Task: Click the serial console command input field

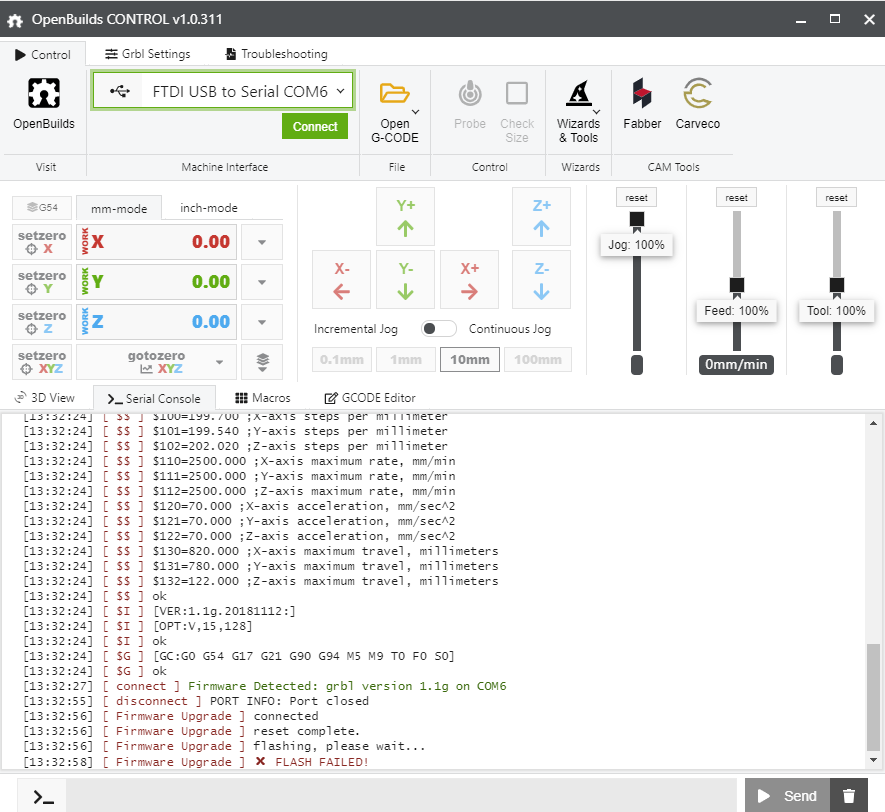Action: [x=401, y=796]
